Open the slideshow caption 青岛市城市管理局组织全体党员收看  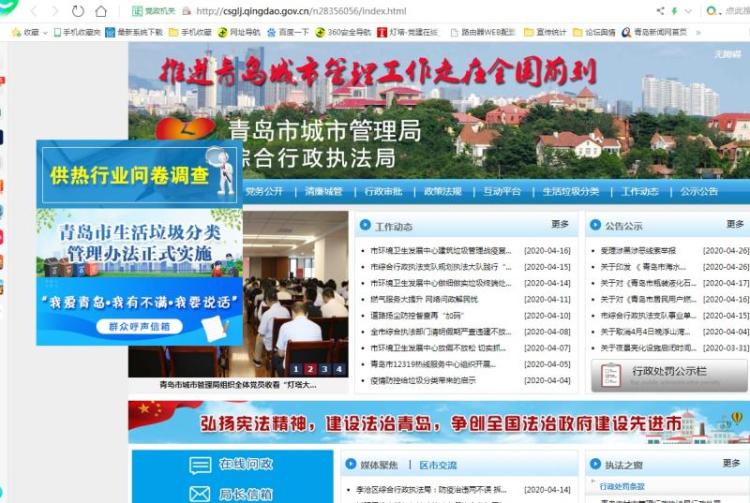238,384
